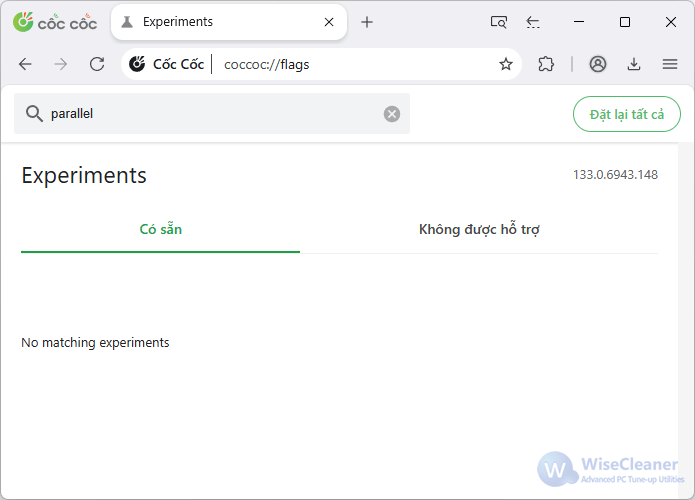Maximize the browser window
The width and height of the screenshot is (695, 500).
tap(625, 22)
